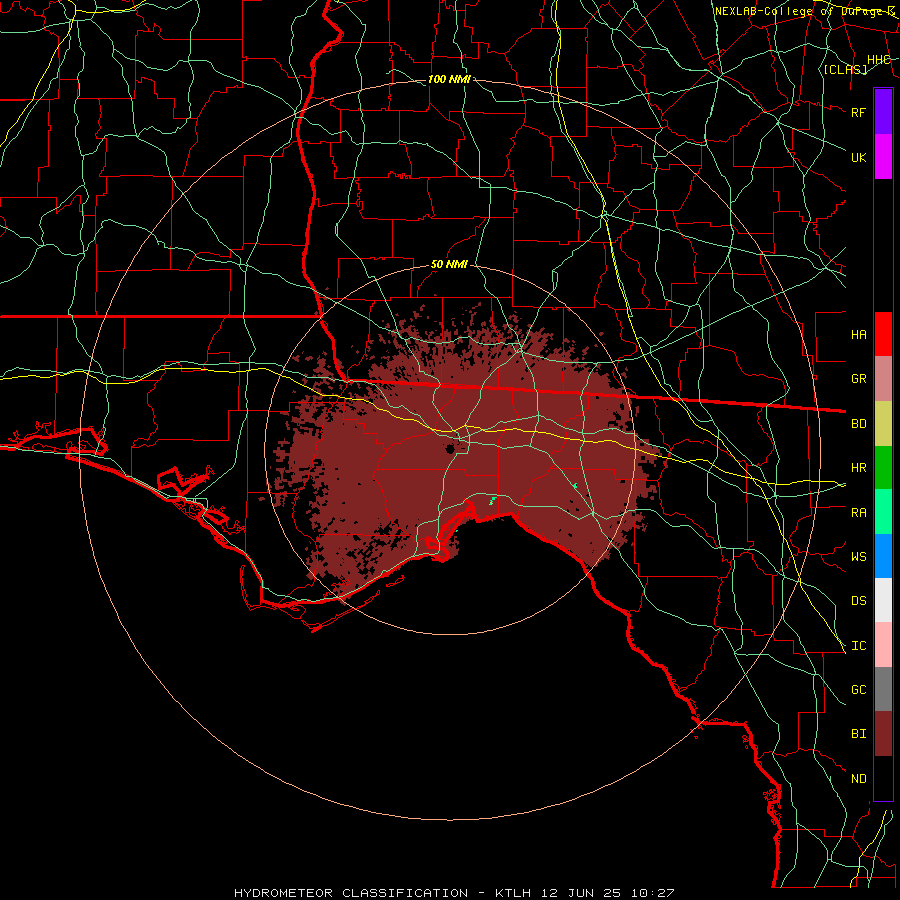This screenshot has height=900, width=900.
Task: Click the black radar site dot
Action: coord(451,449)
